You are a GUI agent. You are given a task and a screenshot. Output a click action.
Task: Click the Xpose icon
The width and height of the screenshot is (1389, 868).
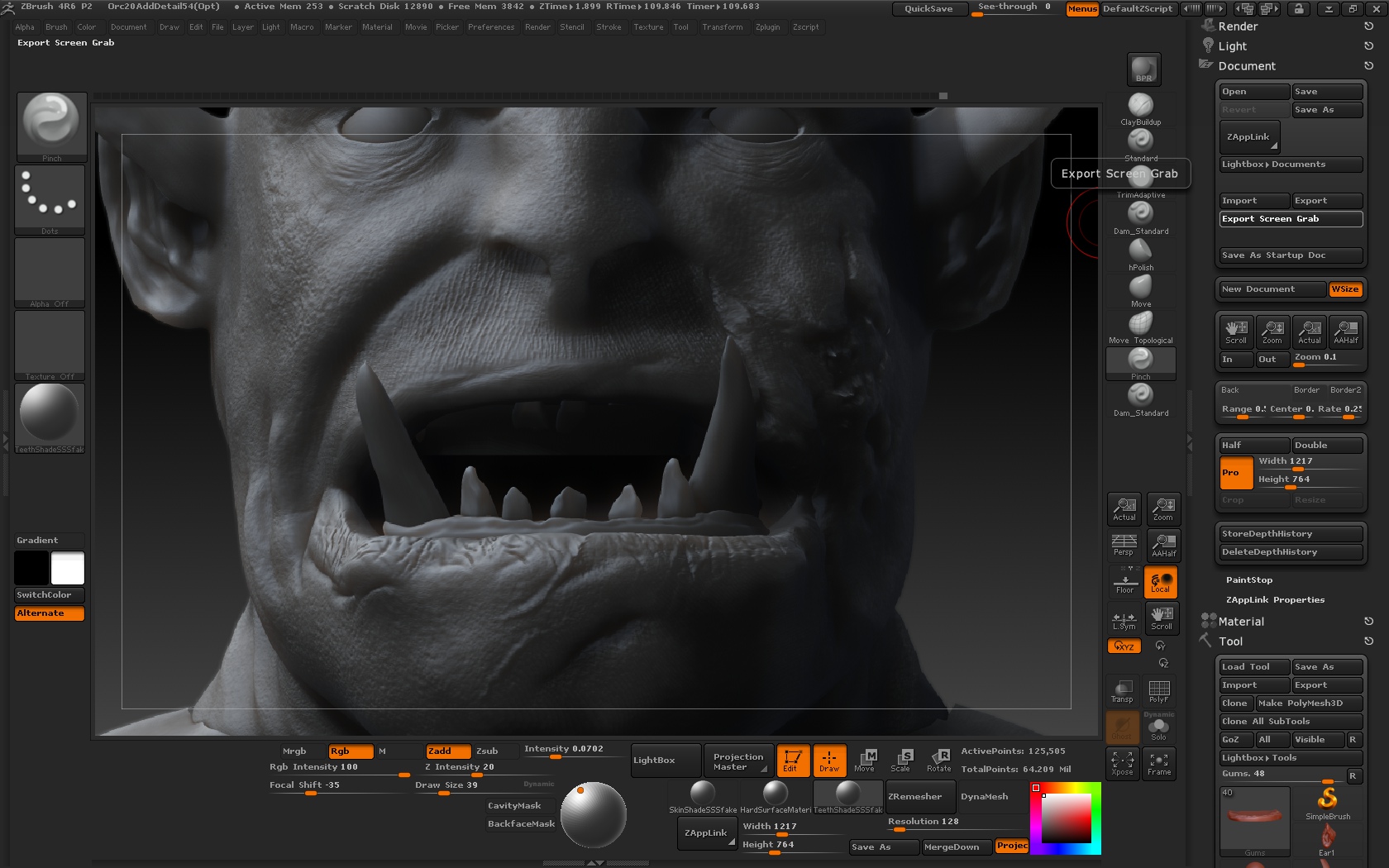(1123, 763)
